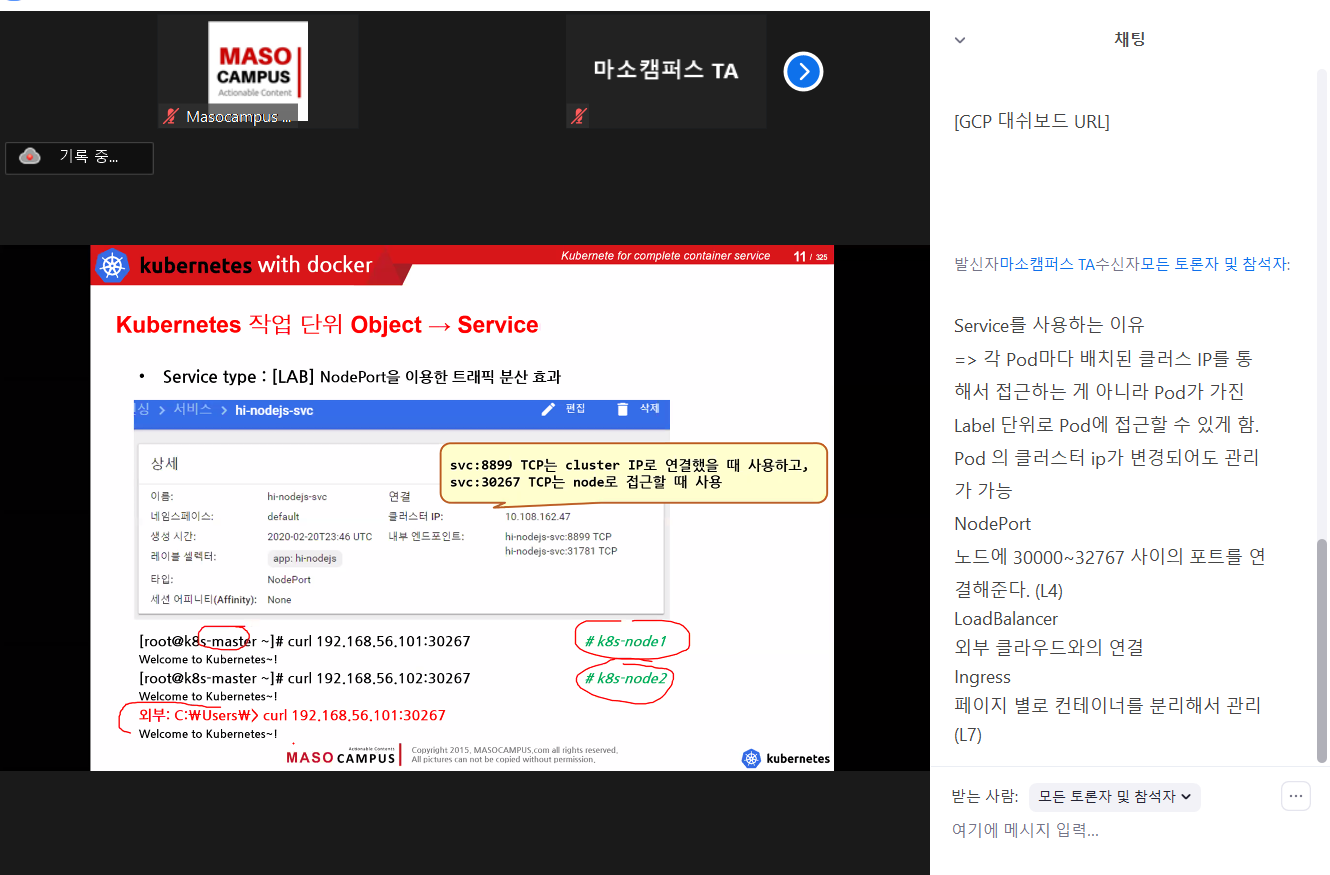Click the MASO CAMPUS logo in participant tile
This screenshot has width=1330, height=875.
click(257, 64)
